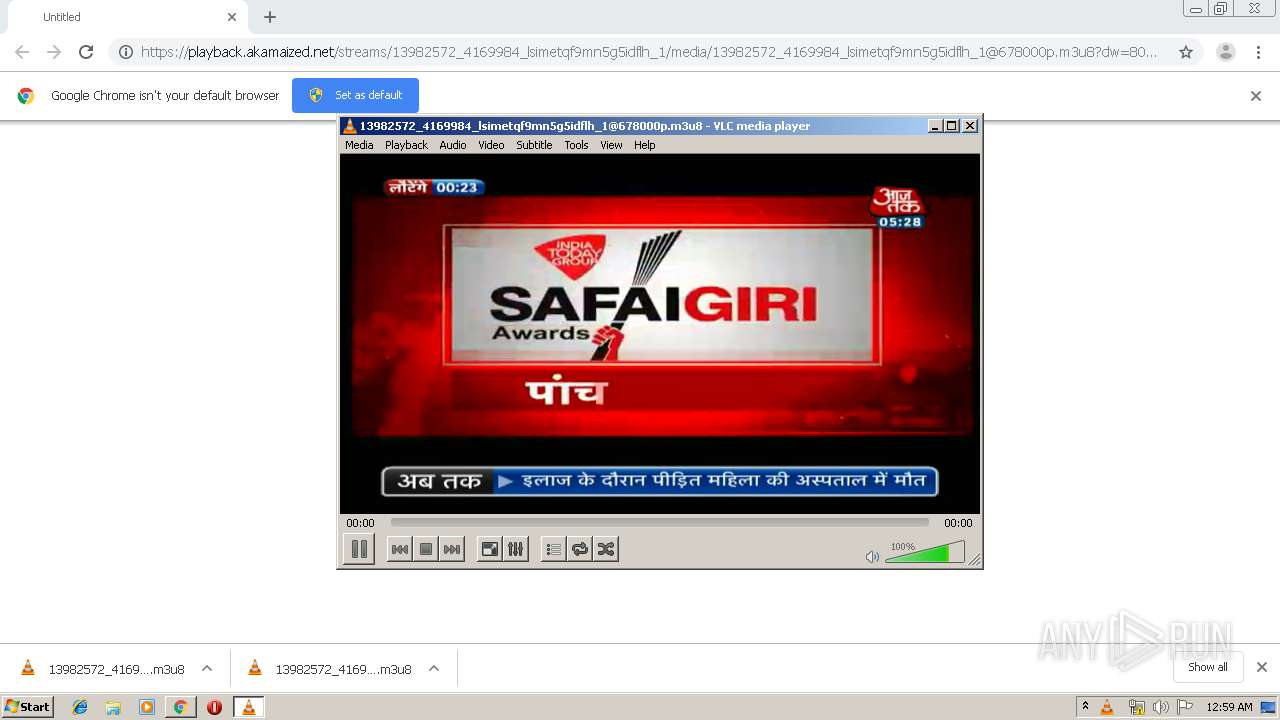Open VLC Media menu
The width and height of the screenshot is (1280, 720).
click(x=359, y=145)
